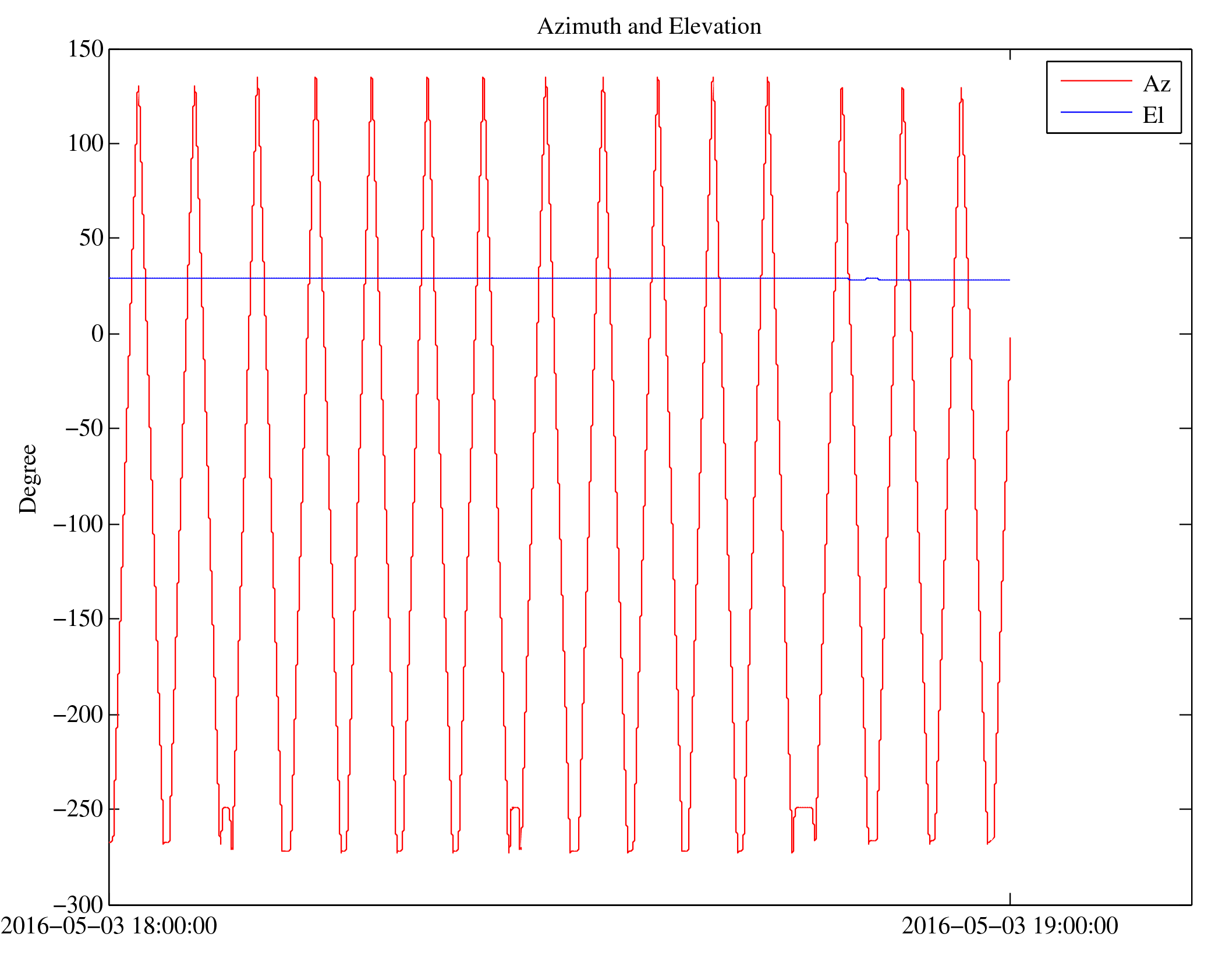The image size is (1208, 980).
Task: Click the 50 y-axis tick label
Action: click(91, 238)
